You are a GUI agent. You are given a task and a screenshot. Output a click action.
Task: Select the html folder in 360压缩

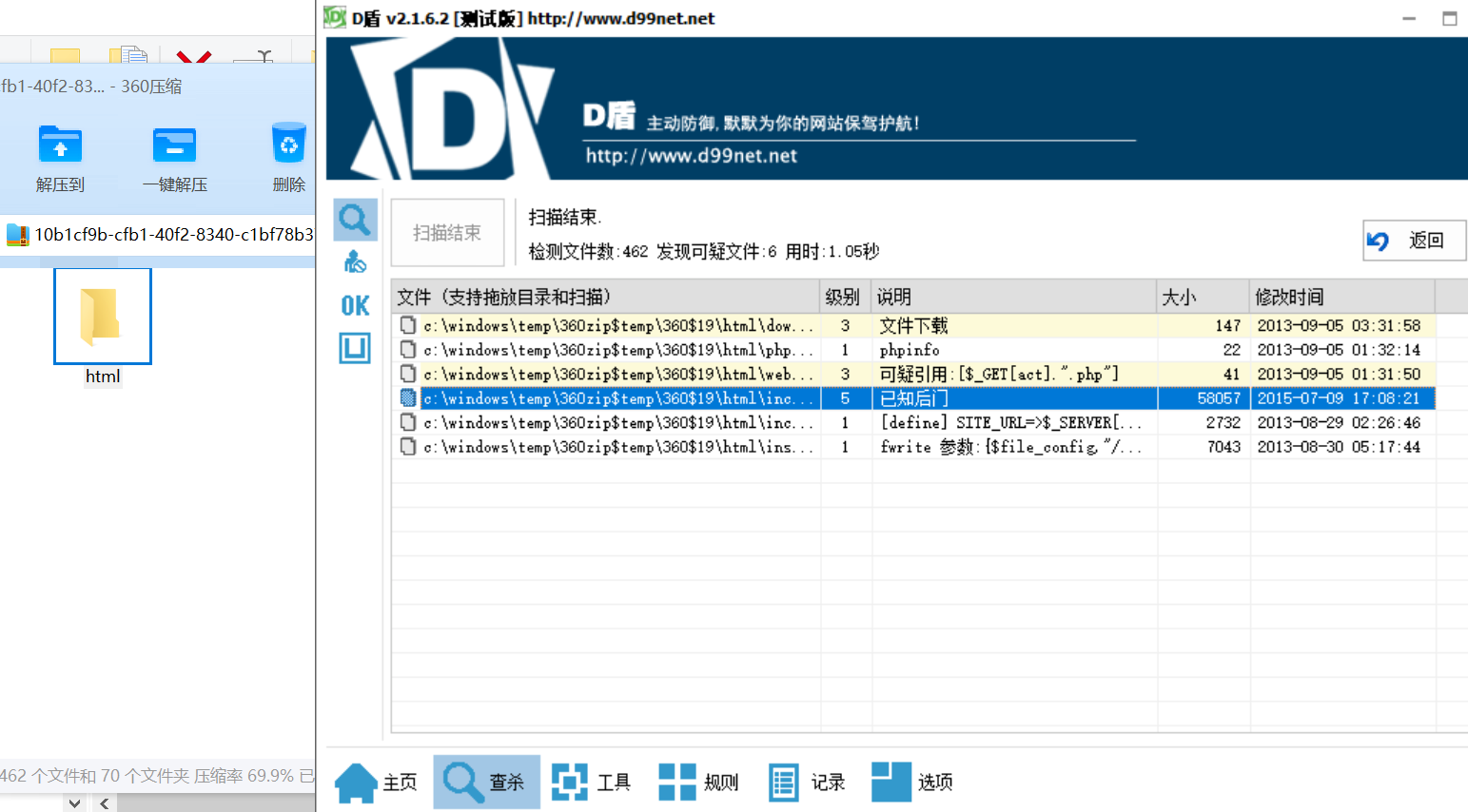103,327
